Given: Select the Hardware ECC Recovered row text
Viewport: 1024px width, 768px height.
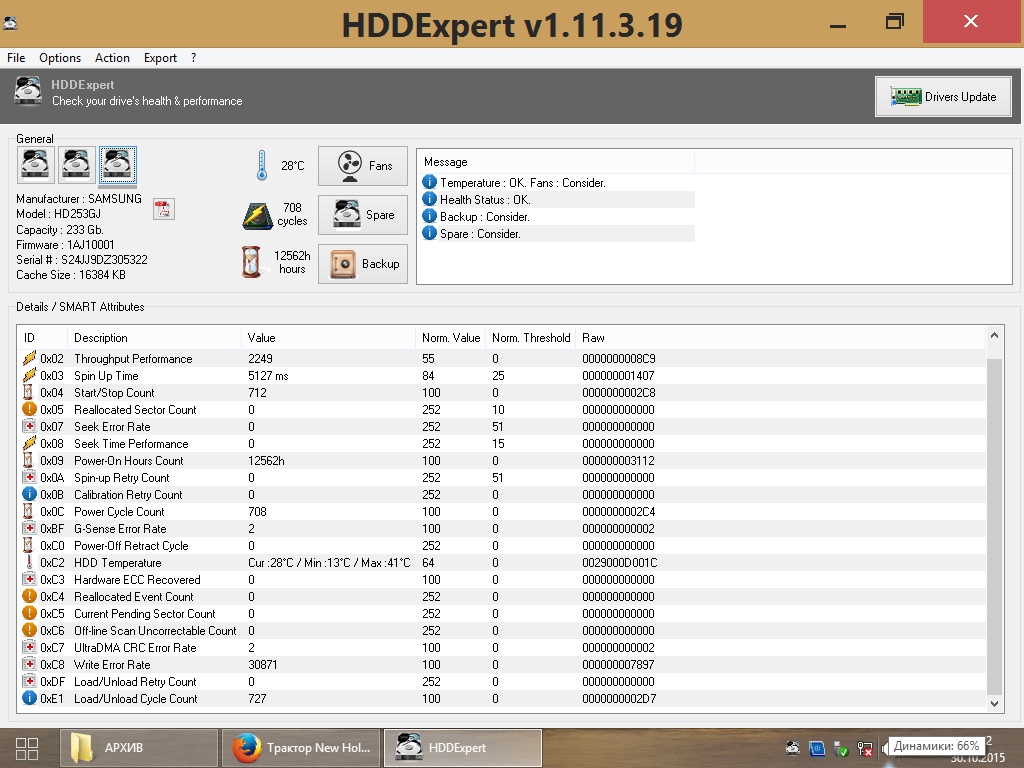Looking at the screenshot, I should click(136, 579).
